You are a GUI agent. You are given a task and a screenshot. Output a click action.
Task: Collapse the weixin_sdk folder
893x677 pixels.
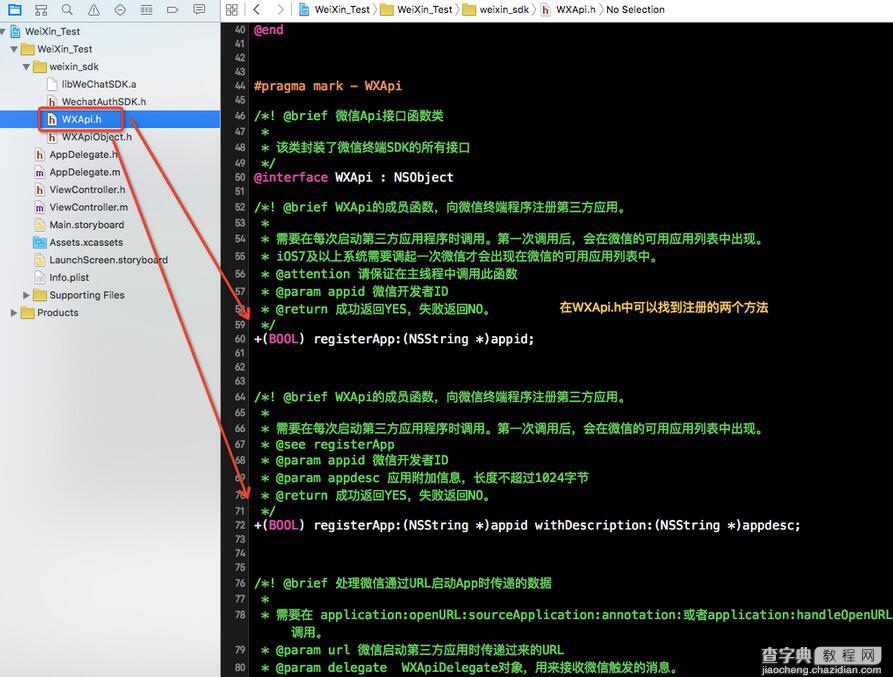point(26,67)
